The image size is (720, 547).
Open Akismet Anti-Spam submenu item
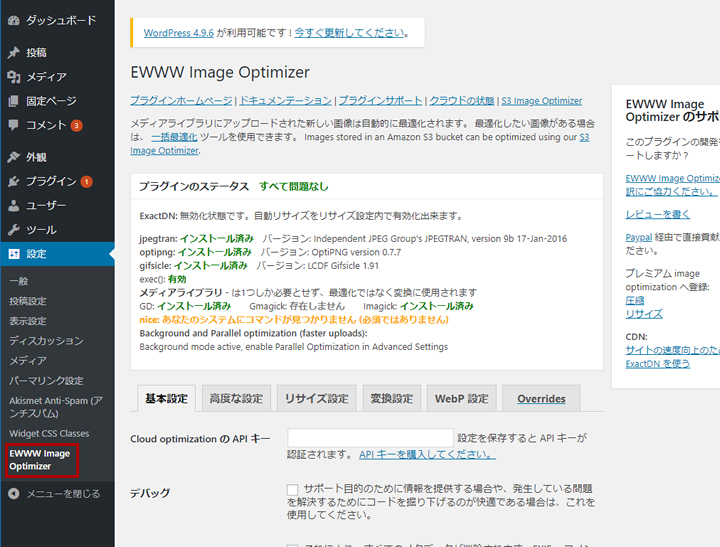(56, 407)
